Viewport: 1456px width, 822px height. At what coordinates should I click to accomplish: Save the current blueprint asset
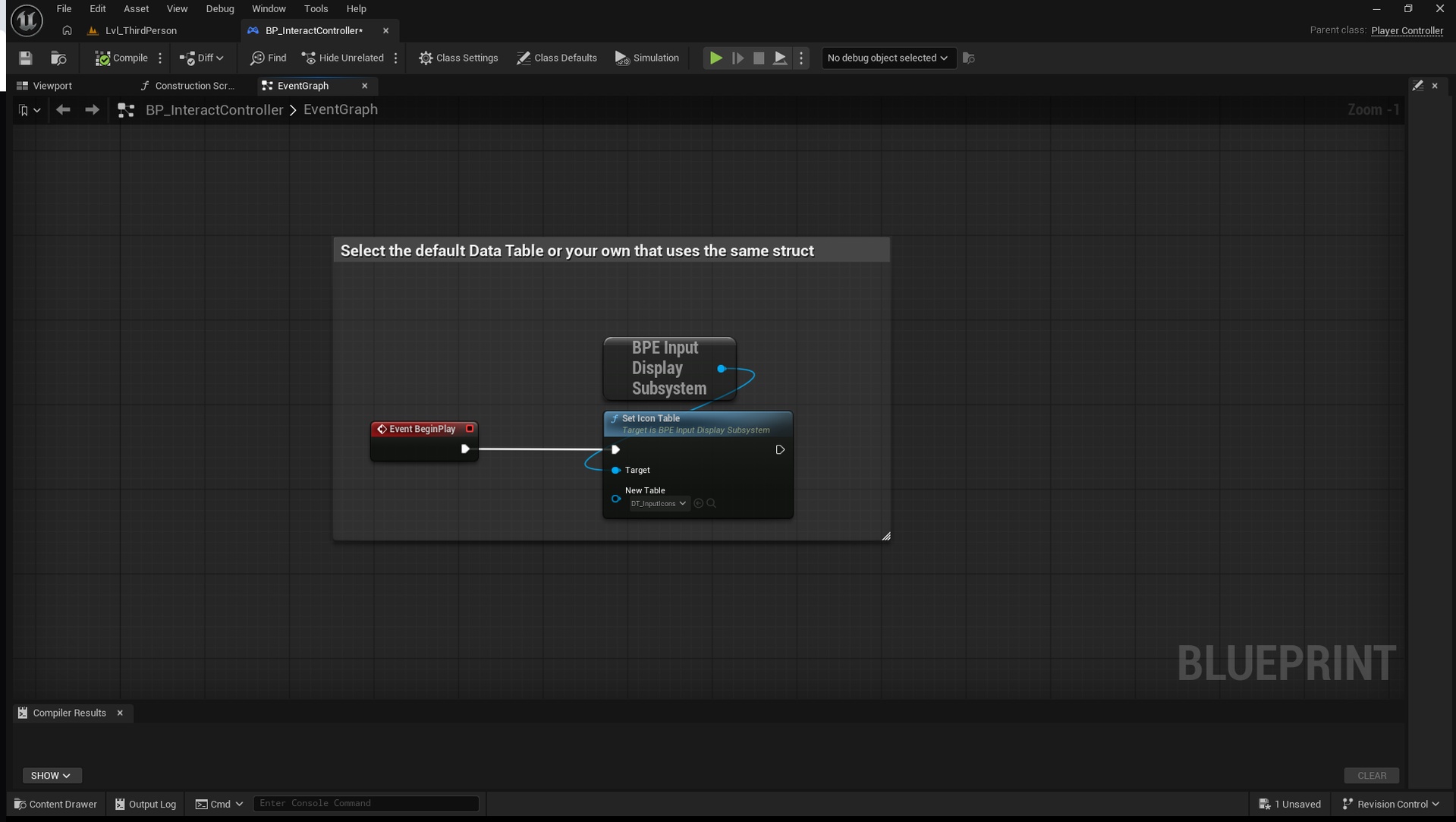pyautogui.click(x=25, y=58)
